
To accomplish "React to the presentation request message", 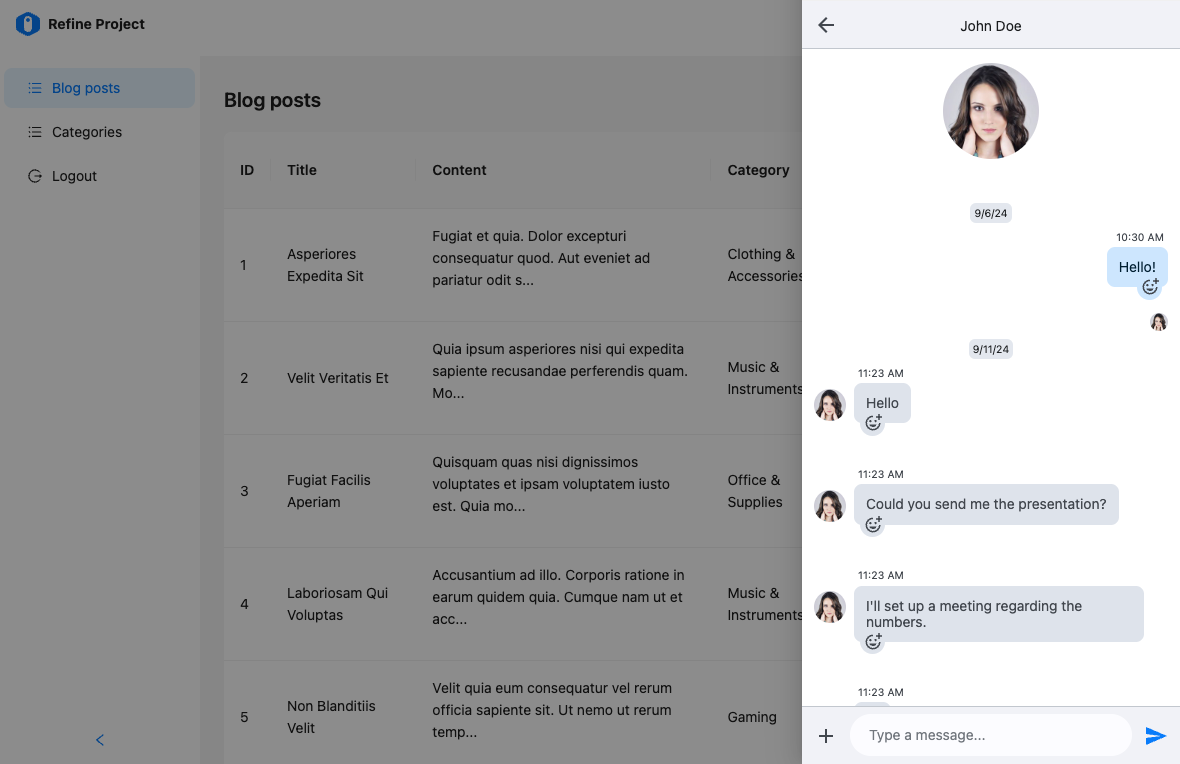I will [x=872, y=524].
